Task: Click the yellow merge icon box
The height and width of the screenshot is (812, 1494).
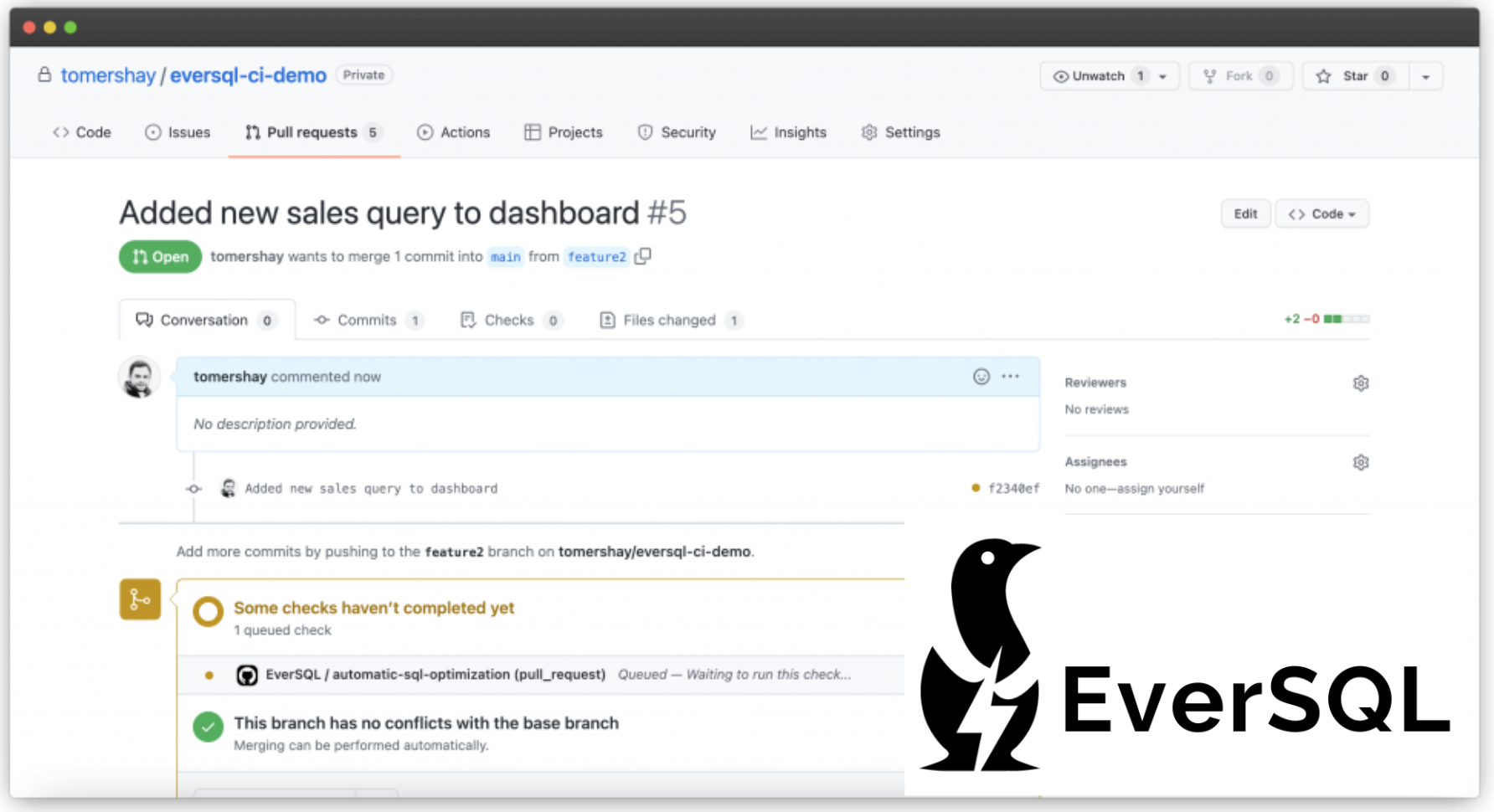Action: click(140, 599)
